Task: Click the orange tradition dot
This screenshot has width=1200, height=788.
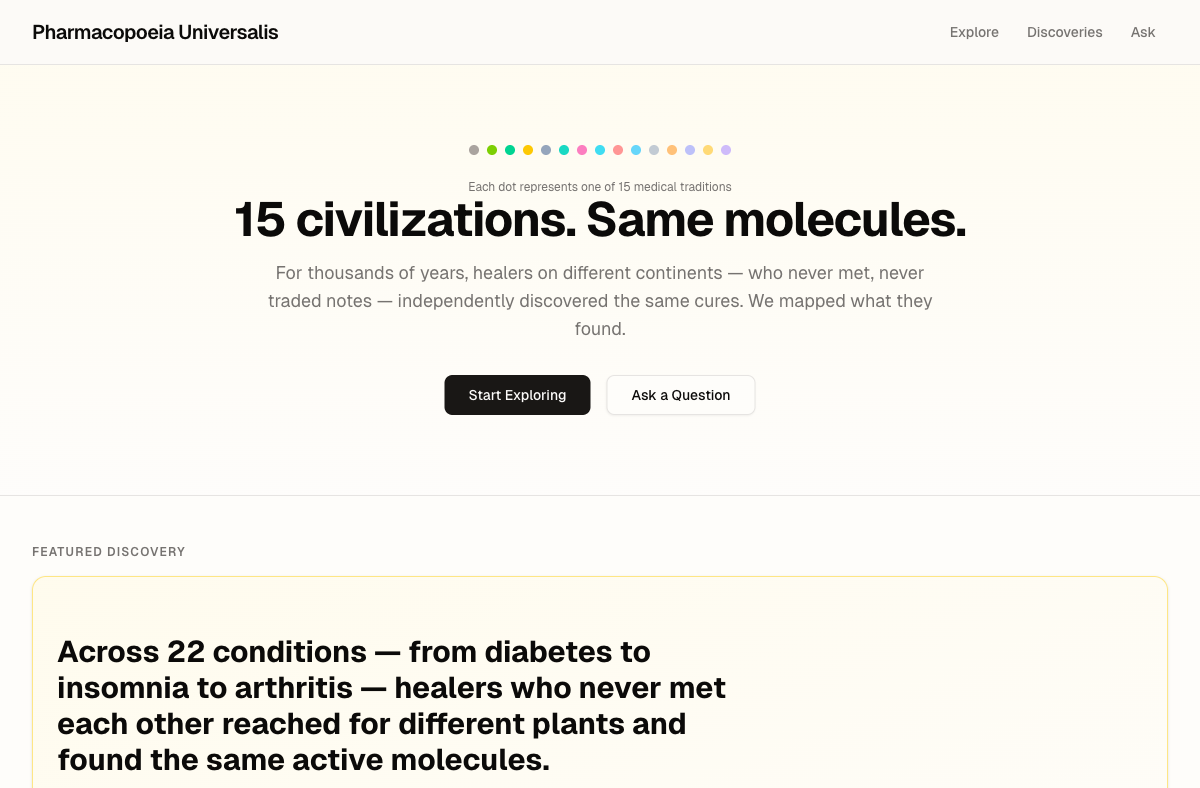Action: click(x=671, y=150)
